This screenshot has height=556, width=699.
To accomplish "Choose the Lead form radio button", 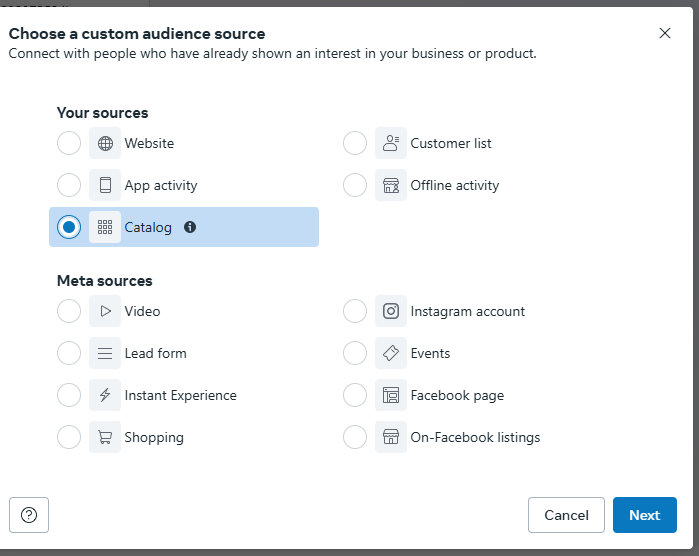I will pyautogui.click(x=69, y=353).
